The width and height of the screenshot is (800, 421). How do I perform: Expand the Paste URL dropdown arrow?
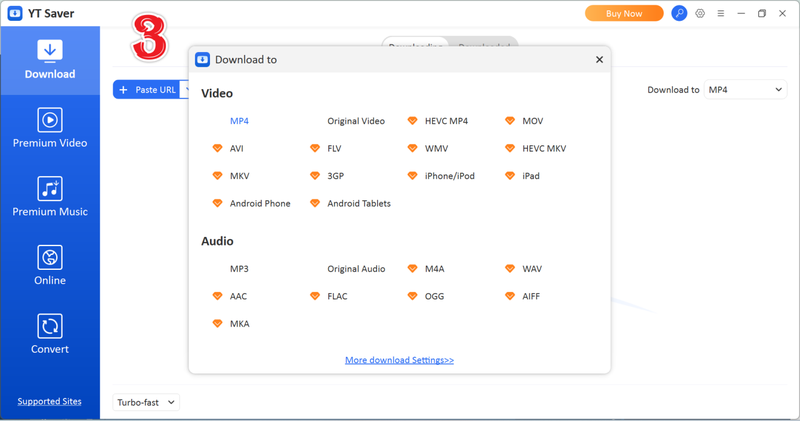pos(185,90)
